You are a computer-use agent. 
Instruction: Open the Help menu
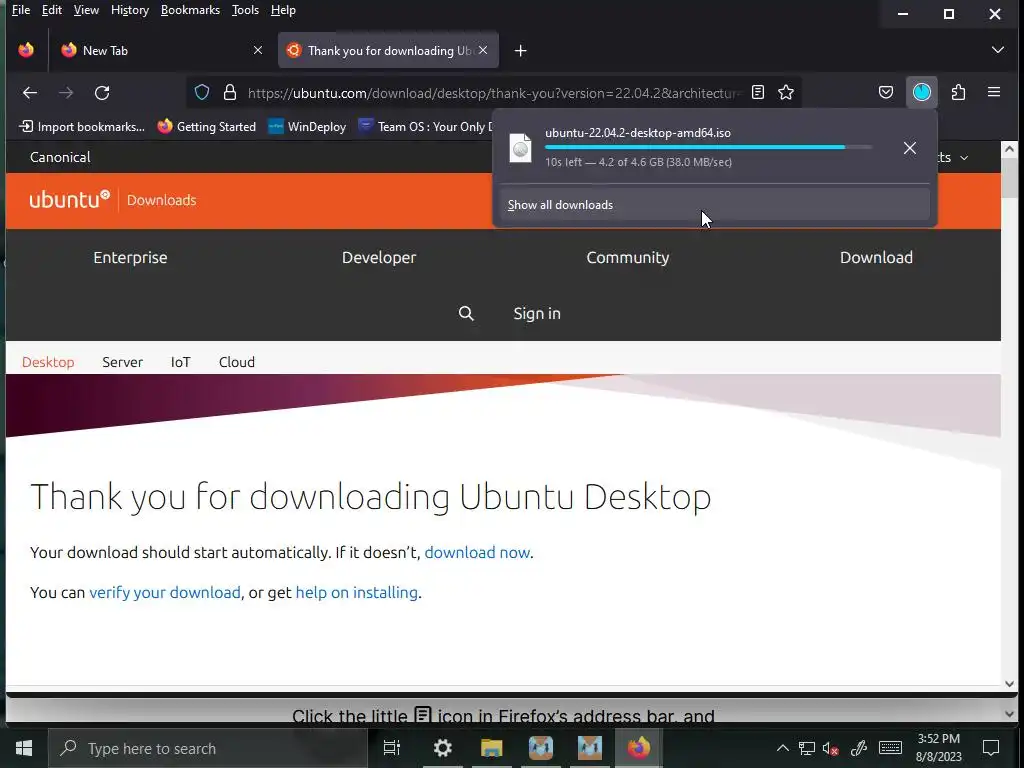tap(283, 10)
